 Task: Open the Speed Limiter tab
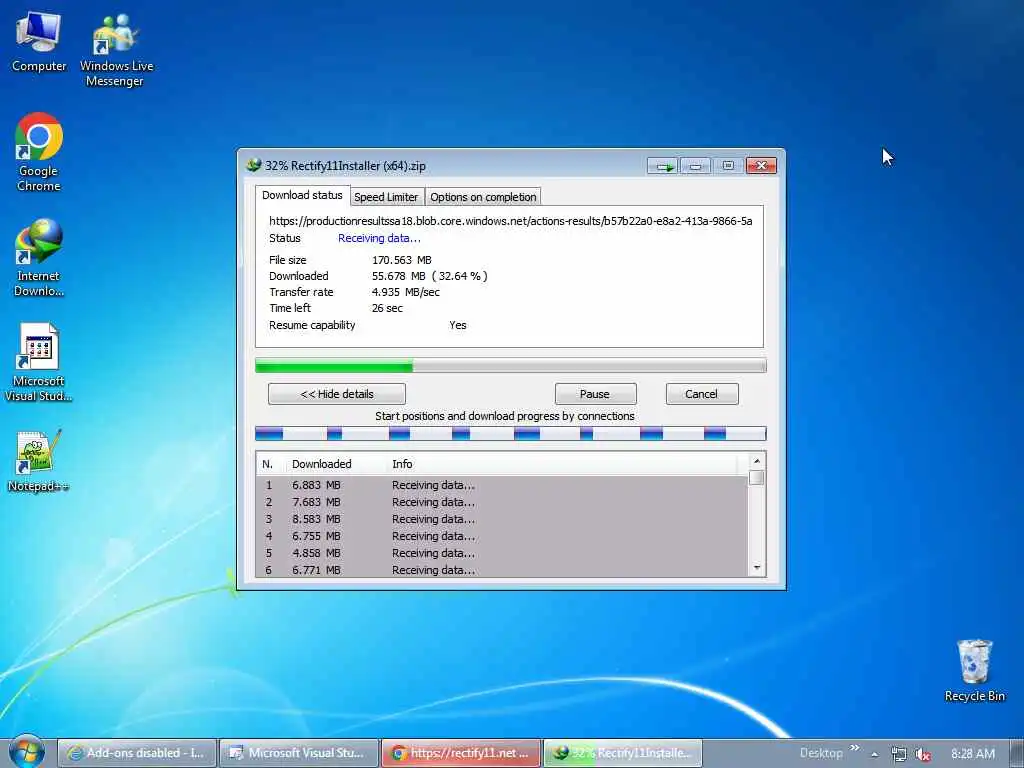point(386,197)
